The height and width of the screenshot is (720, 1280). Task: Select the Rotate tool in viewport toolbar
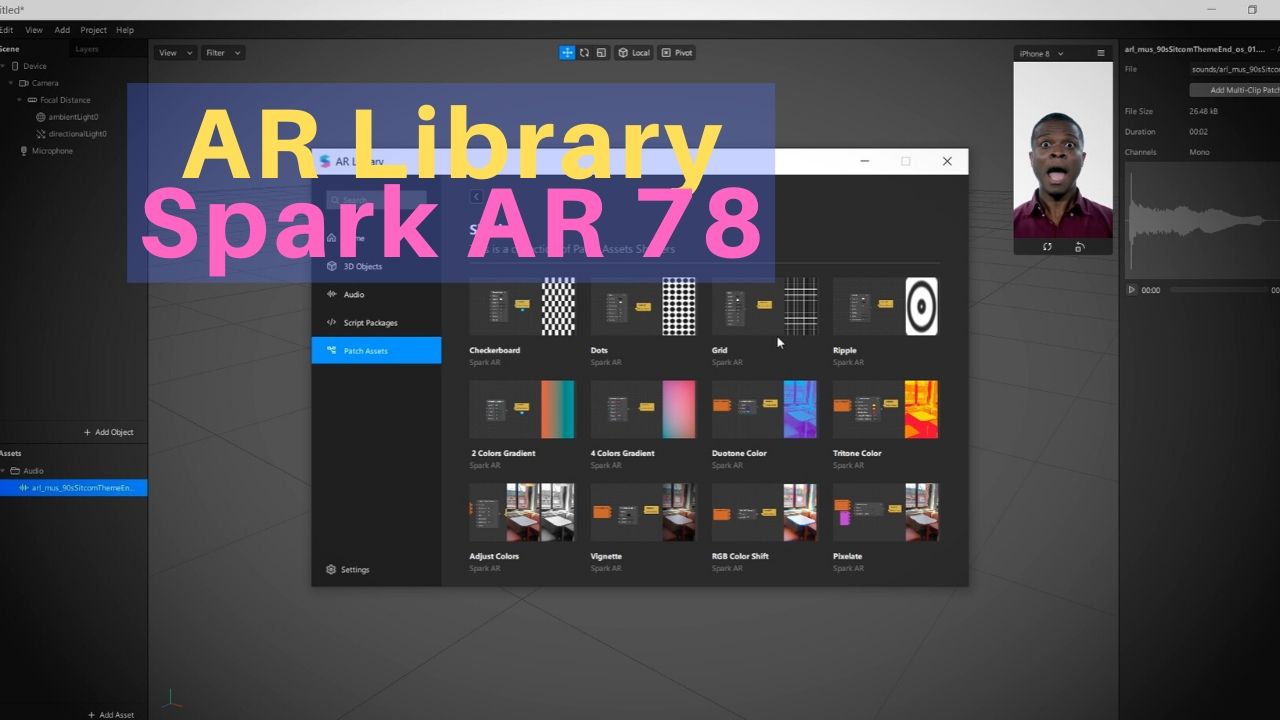click(584, 53)
